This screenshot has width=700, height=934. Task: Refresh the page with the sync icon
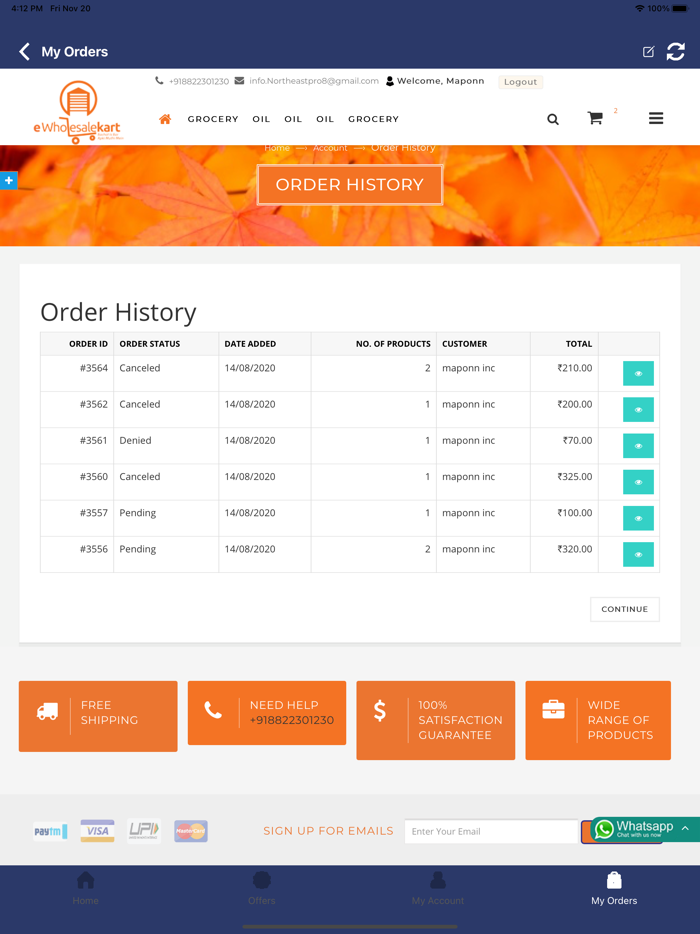pyautogui.click(x=676, y=52)
